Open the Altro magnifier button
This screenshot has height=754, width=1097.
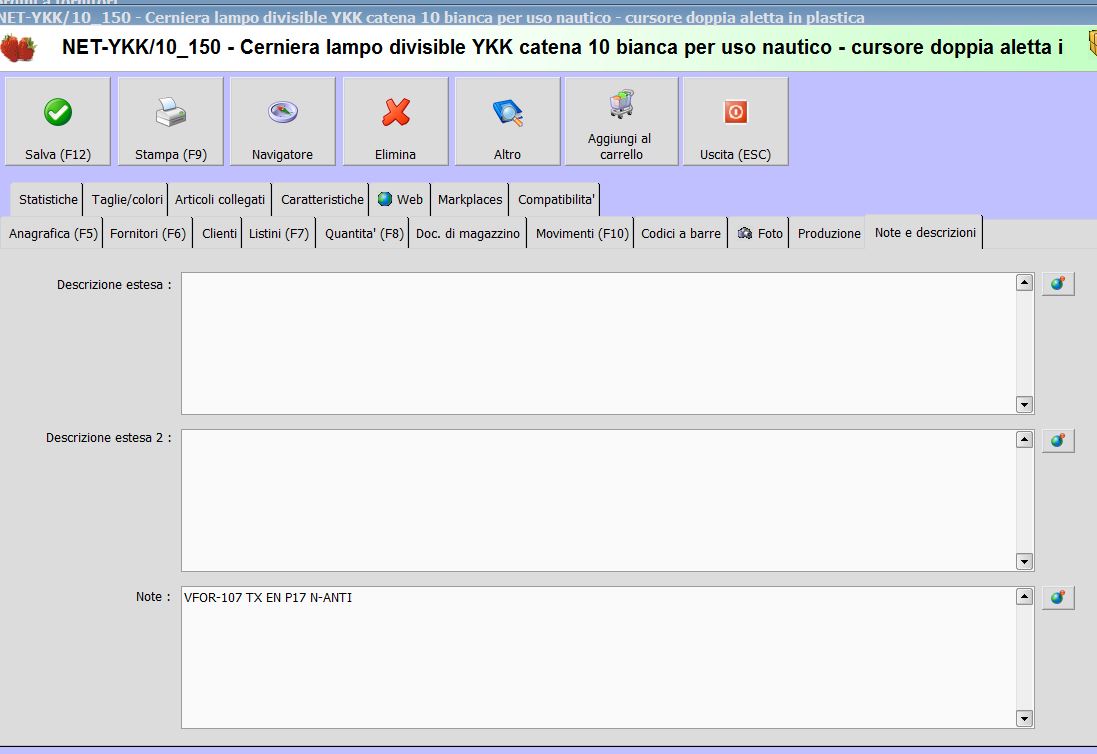click(x=507, y=122)
